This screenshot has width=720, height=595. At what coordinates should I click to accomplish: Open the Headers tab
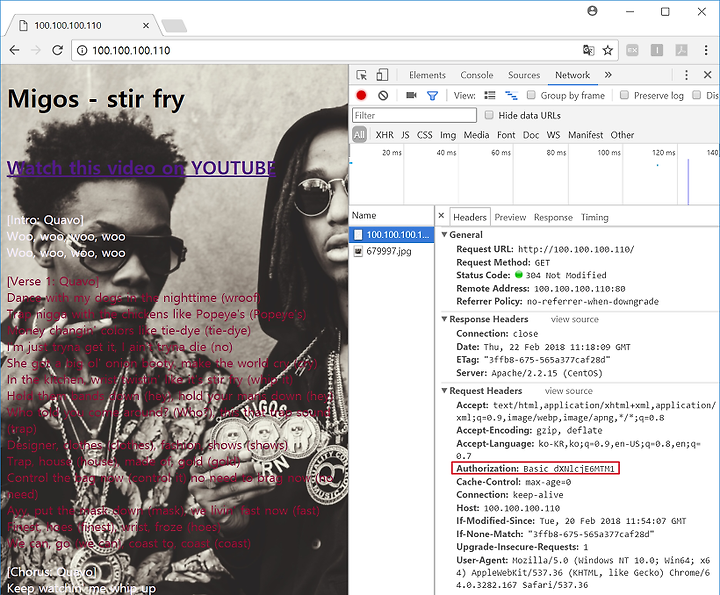coord(470,217)
